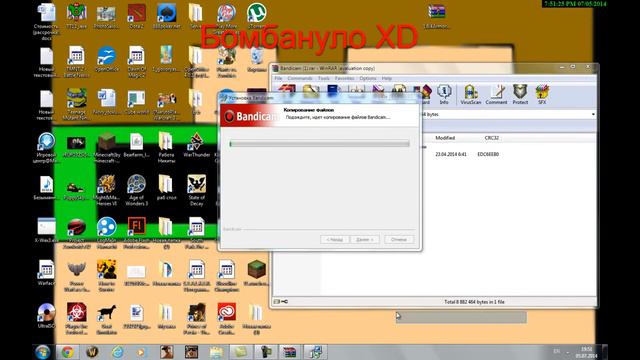Open the File menu in WinRAR
This screenshot has width=640, height=360.
tap(278, 78)
